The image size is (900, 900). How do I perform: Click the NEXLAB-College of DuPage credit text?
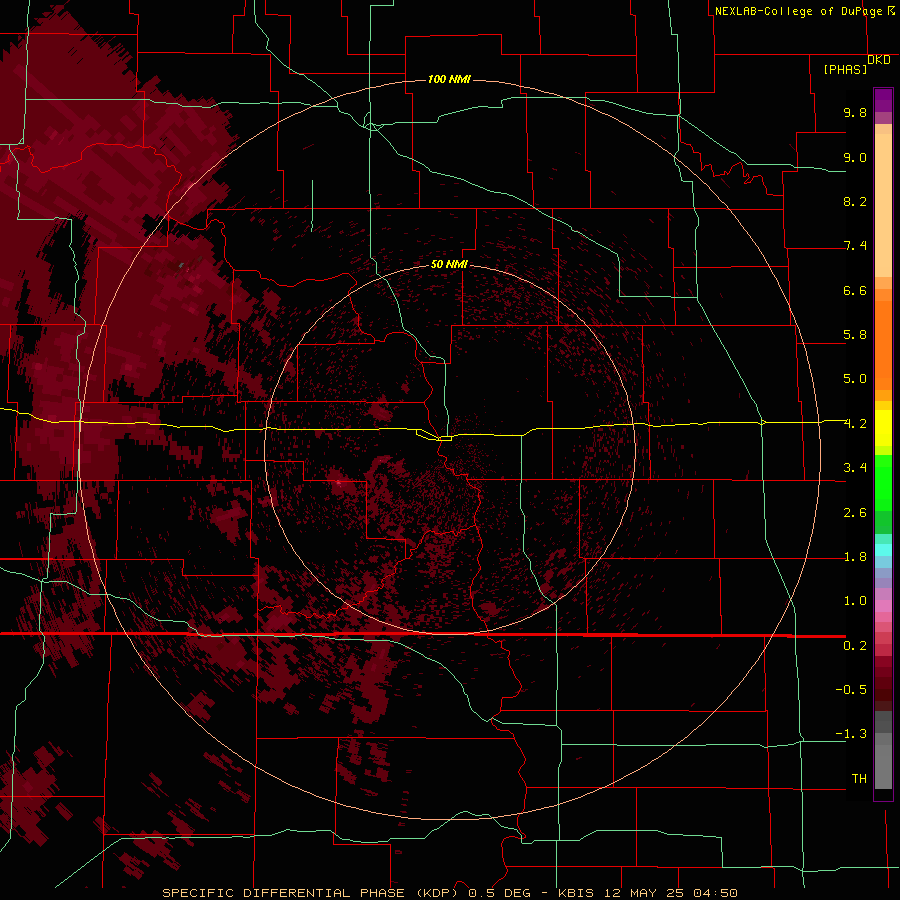pyautogui.click(x=798, y=11)
